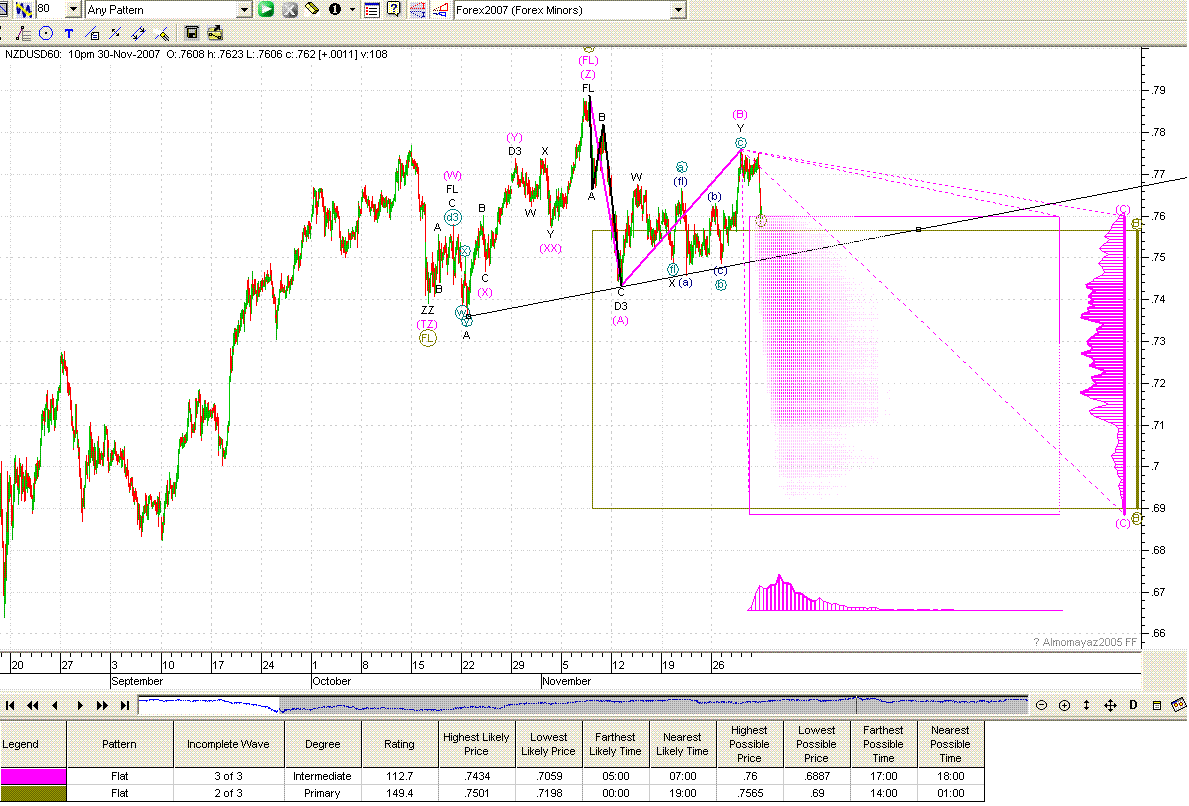
Task: Click the chart settings icon at far right
Action: [1178, 704]
